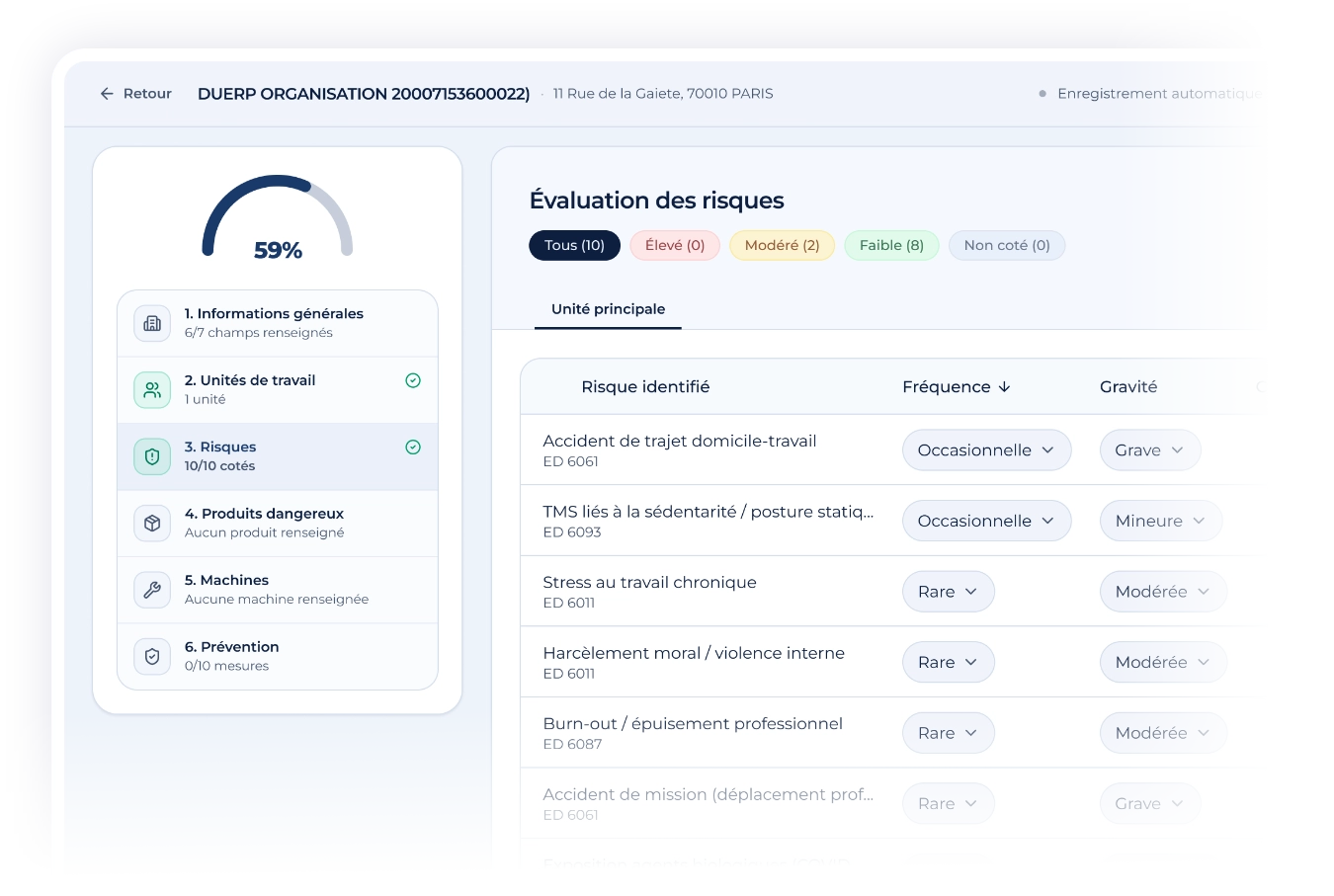This screenshot has height=896, width=1334.
Task: Select the Tous (10) filter
Action: (574, 246)
